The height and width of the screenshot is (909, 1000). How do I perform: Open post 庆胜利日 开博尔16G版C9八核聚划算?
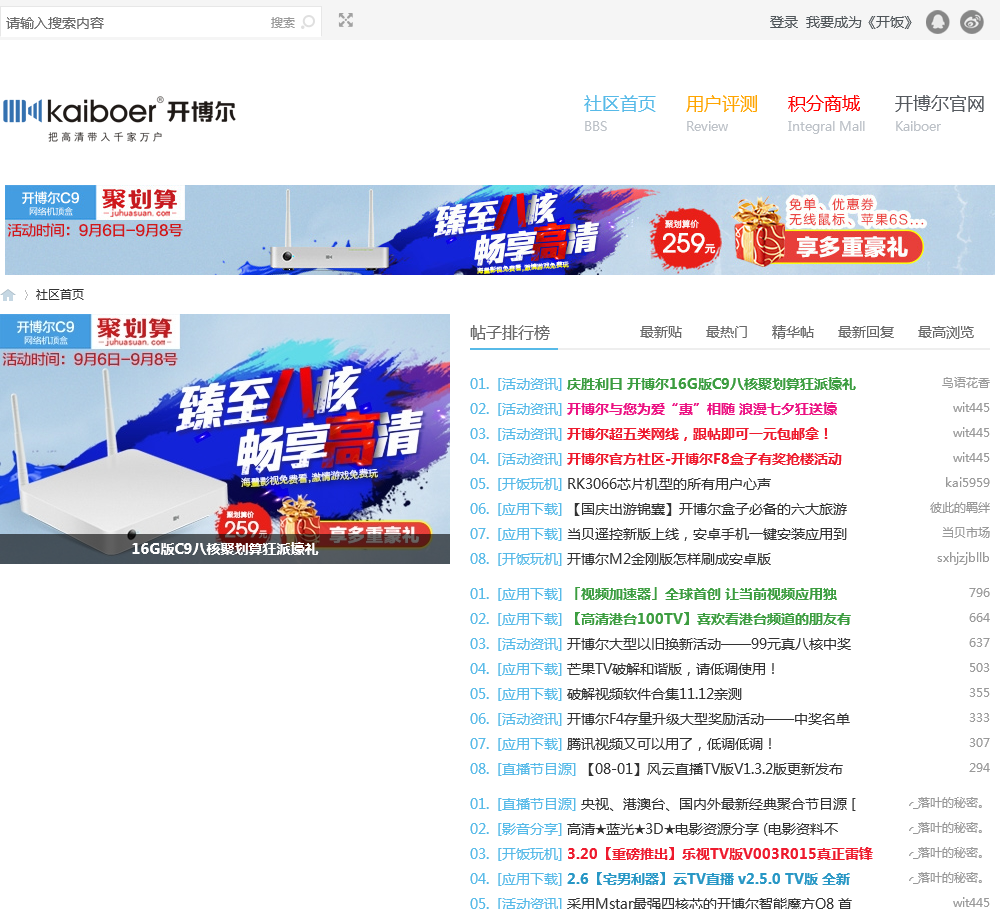(710, 384)
